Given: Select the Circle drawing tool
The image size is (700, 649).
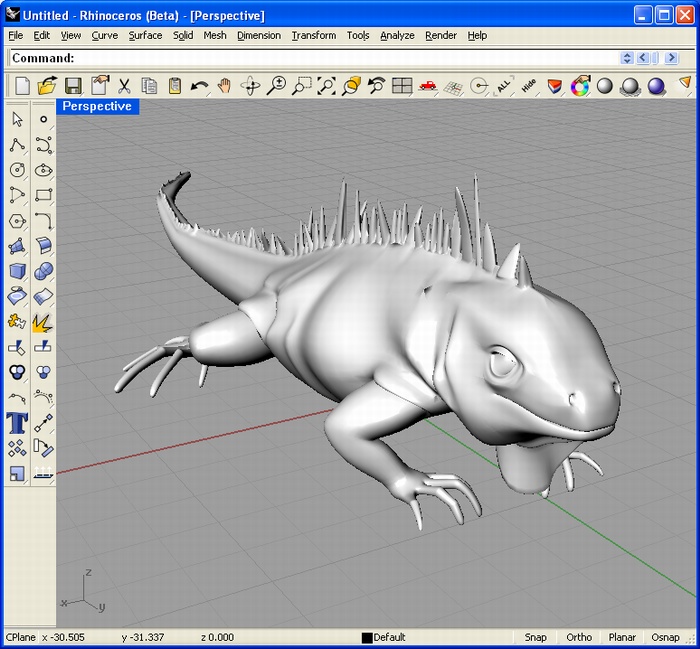Looking at the screenshot, I should click(x=17, y=170).
